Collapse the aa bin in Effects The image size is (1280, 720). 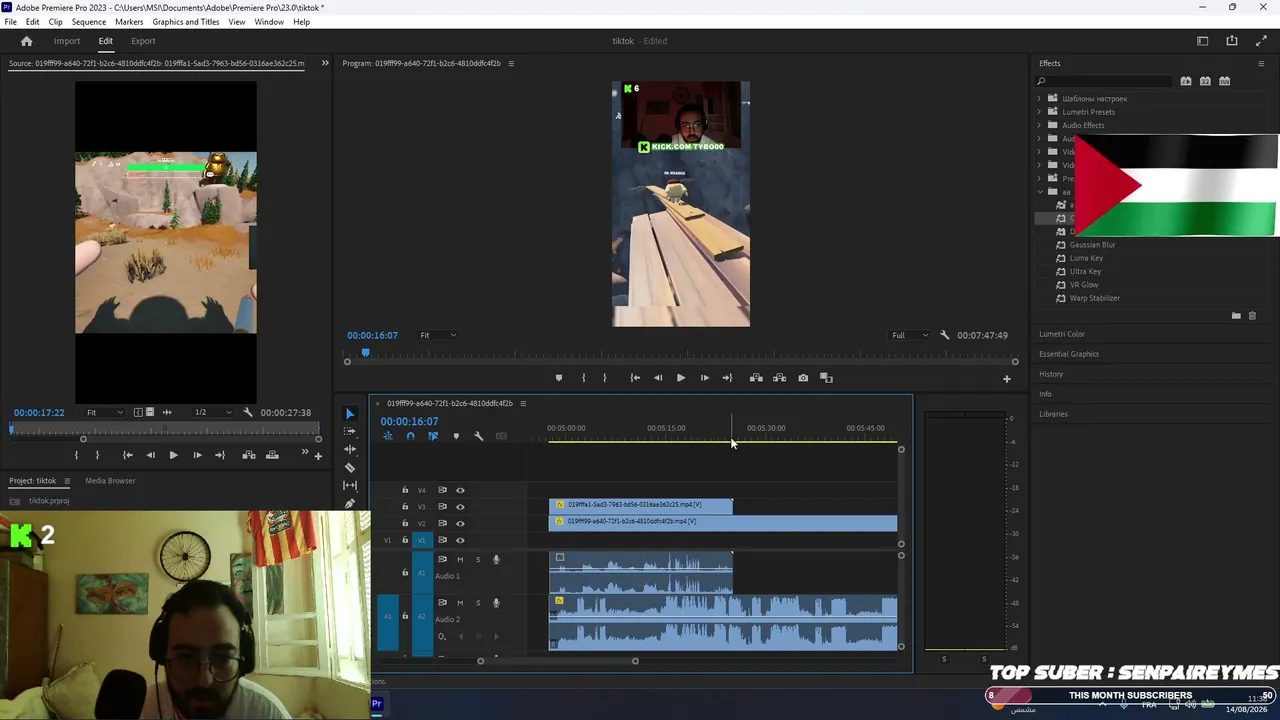[1039, 192]
